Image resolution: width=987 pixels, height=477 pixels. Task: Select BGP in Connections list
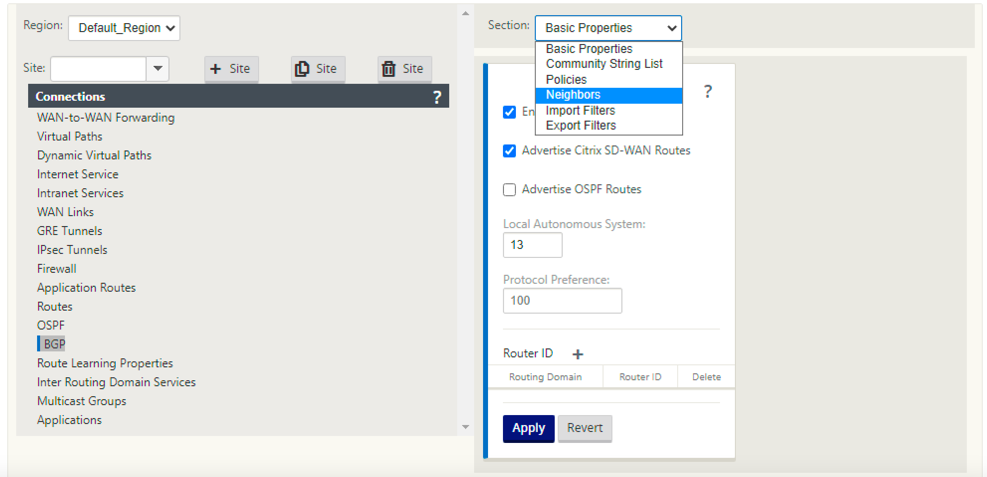click(54, 344)
